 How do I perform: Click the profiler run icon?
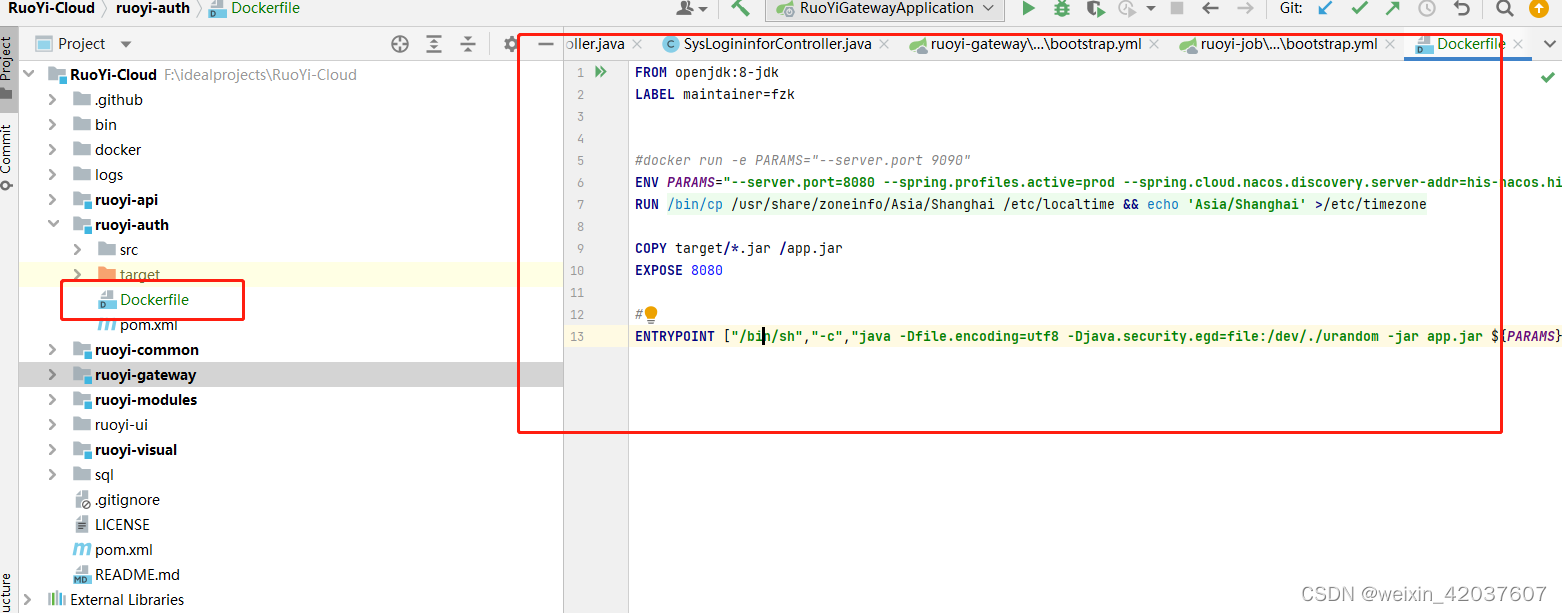pyautogui.click(x=1127, y=8)
